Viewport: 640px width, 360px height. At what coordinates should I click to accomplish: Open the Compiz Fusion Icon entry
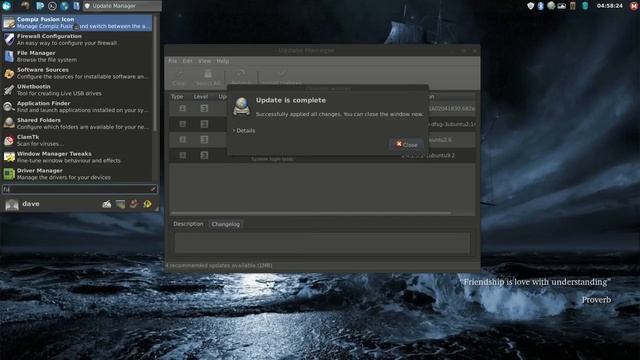tap(77, 22)
